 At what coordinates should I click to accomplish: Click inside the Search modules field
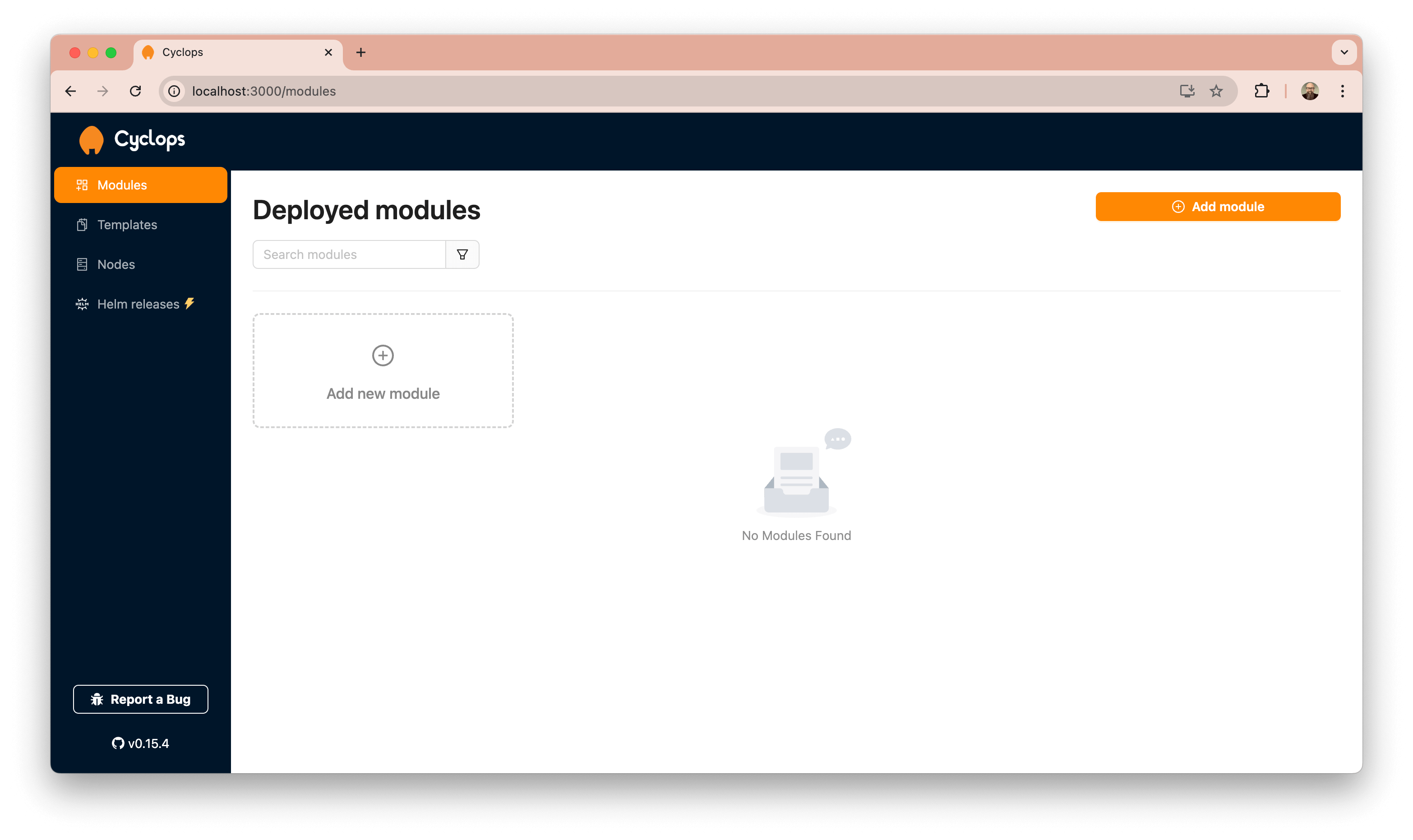tap(349, 254)
